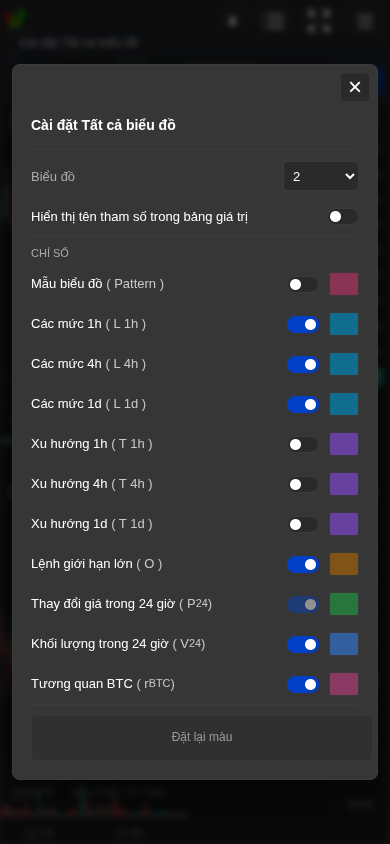The height and width of the screenshot is (844, 390).
Task: Open the Pattern color swatch
Action: [x=344, y=284]
